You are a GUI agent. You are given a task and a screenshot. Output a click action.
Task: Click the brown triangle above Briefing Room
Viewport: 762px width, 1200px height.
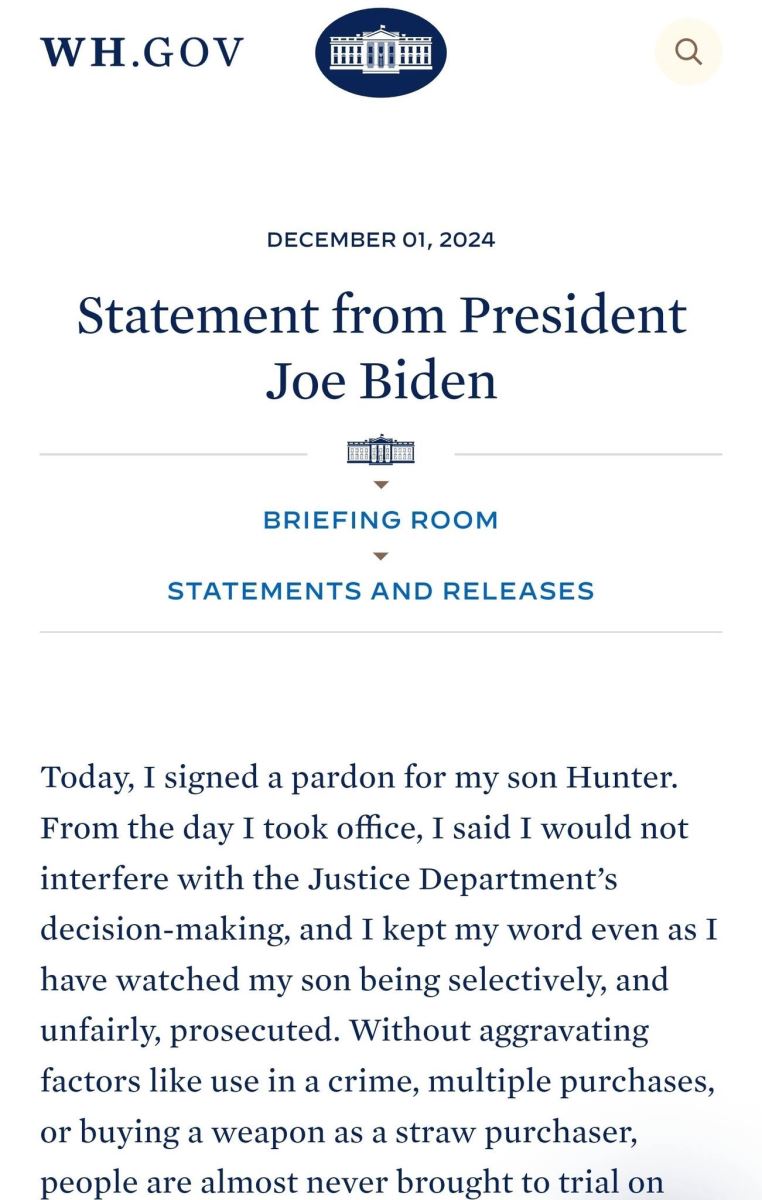point(381,485)
